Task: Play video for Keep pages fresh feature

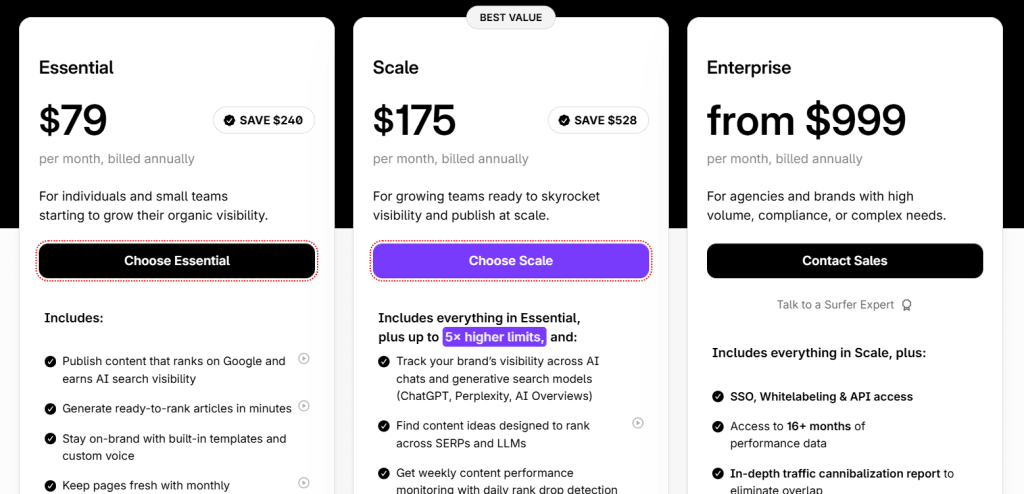Action: 304,483
